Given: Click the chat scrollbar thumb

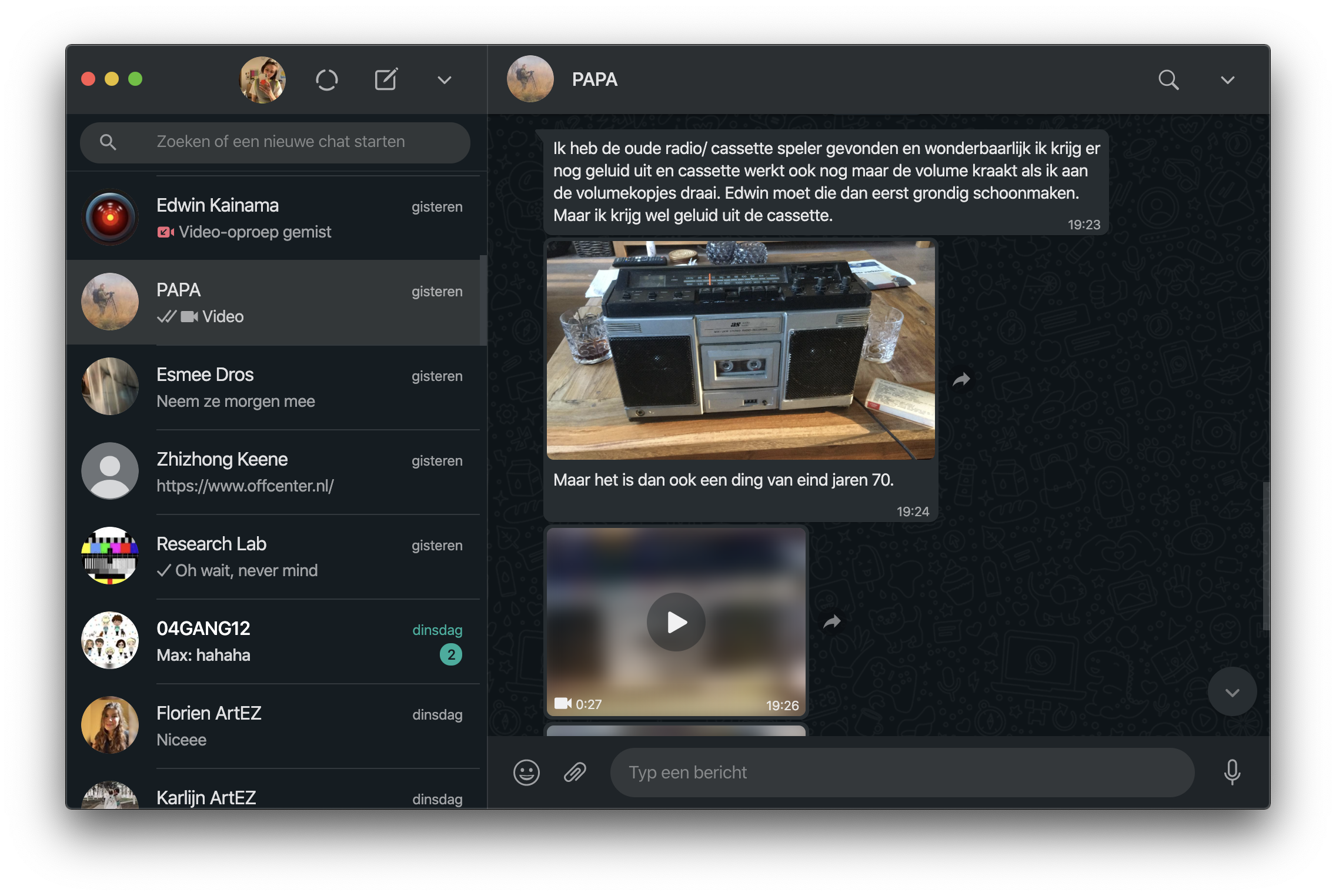Looking at the screenshot, I should click(x=1266, y=556).
